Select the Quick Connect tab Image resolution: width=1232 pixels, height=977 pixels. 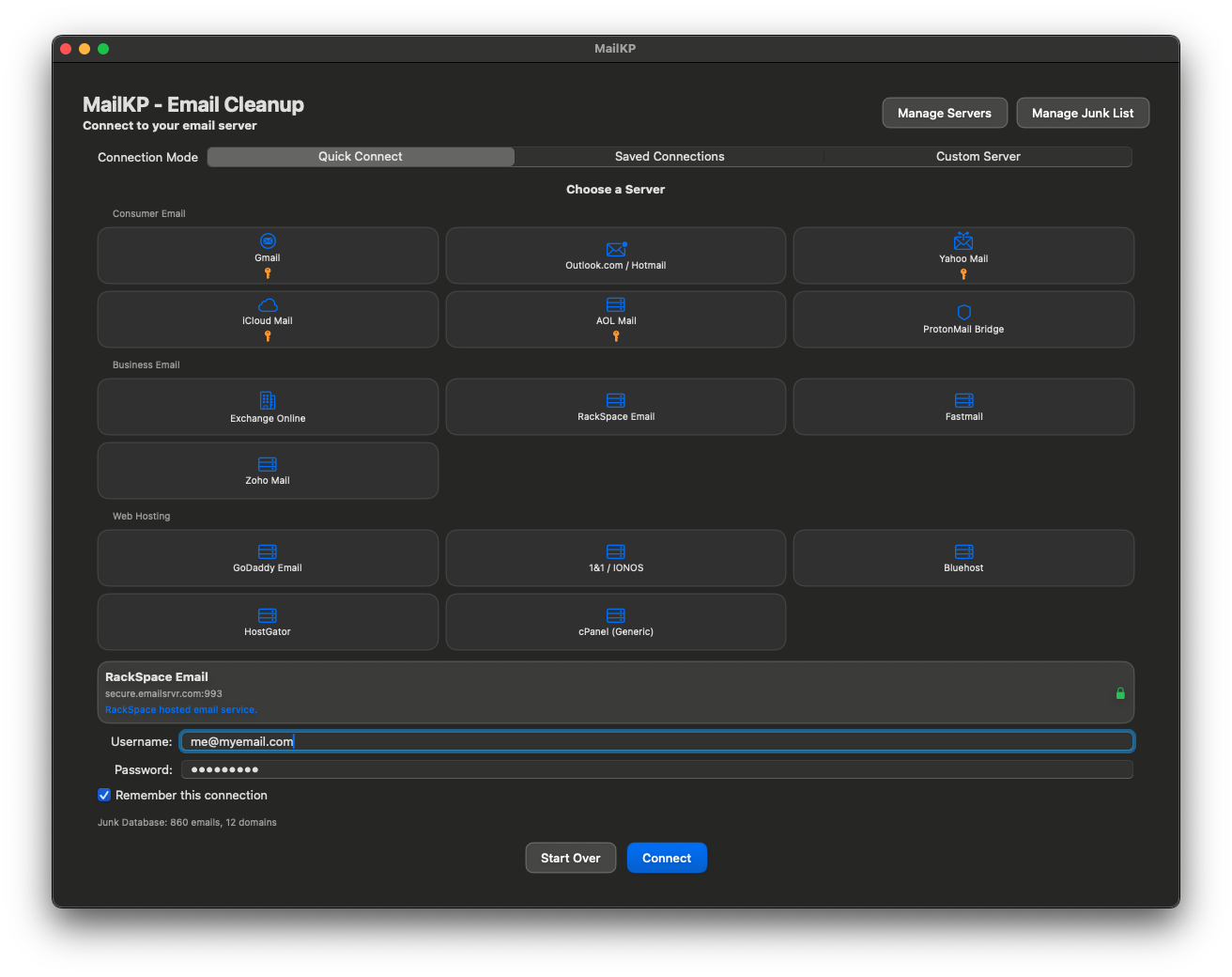pyautogui.click(x=361, y=157)
